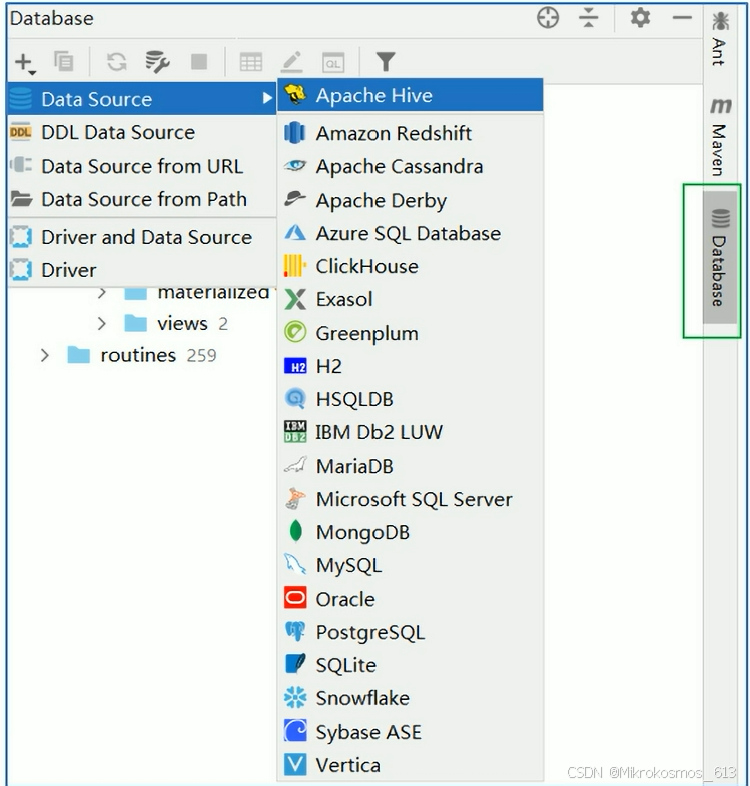This screenshot has height=786, width=750.
Task: Click the add new data source plus button
Action: point(25,63)
